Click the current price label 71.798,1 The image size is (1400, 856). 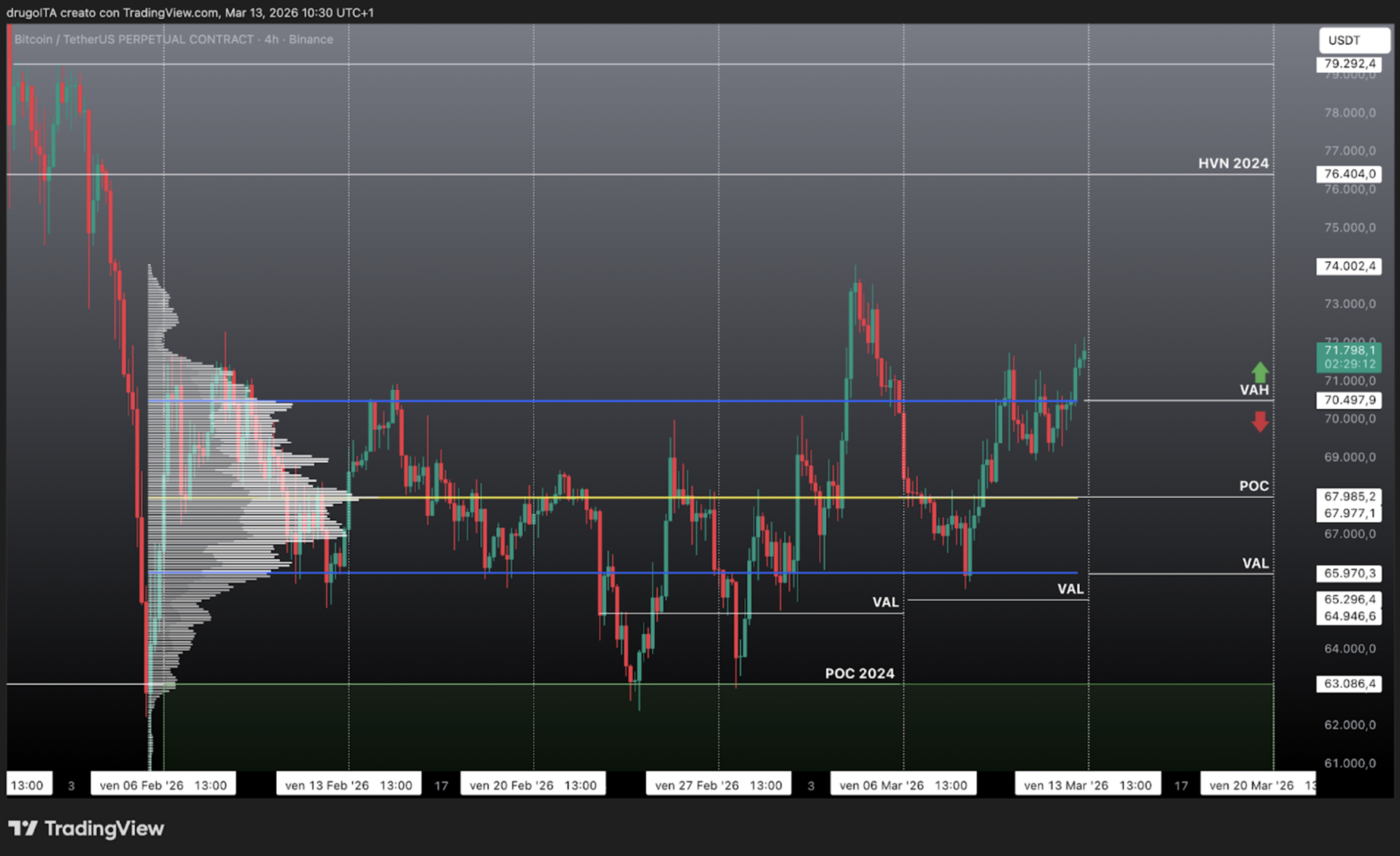click(1350, 357)
